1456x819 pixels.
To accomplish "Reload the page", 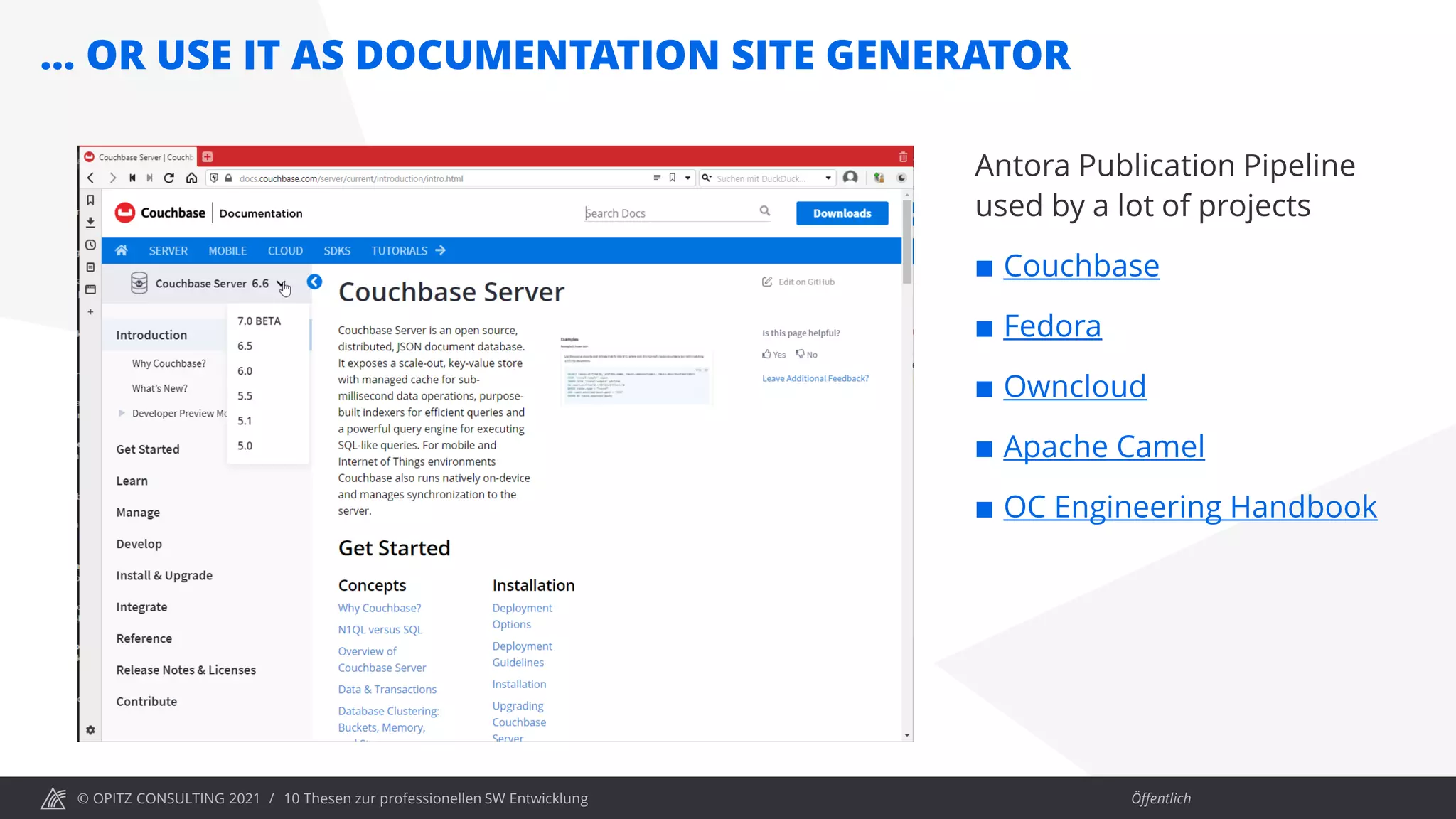I will pos(169,178).
